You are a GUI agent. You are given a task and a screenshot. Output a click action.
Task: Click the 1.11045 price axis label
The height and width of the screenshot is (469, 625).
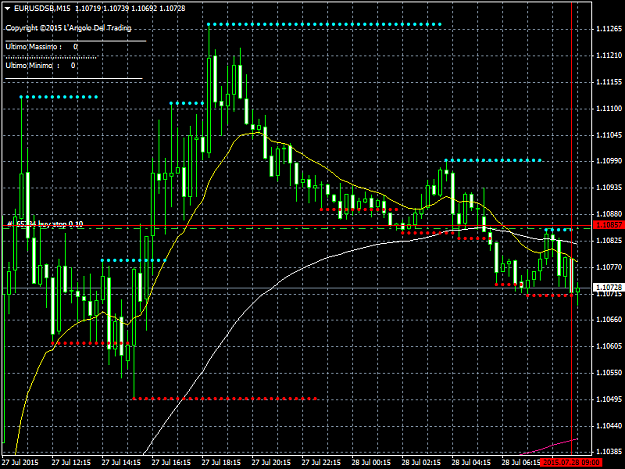[609, 135]
